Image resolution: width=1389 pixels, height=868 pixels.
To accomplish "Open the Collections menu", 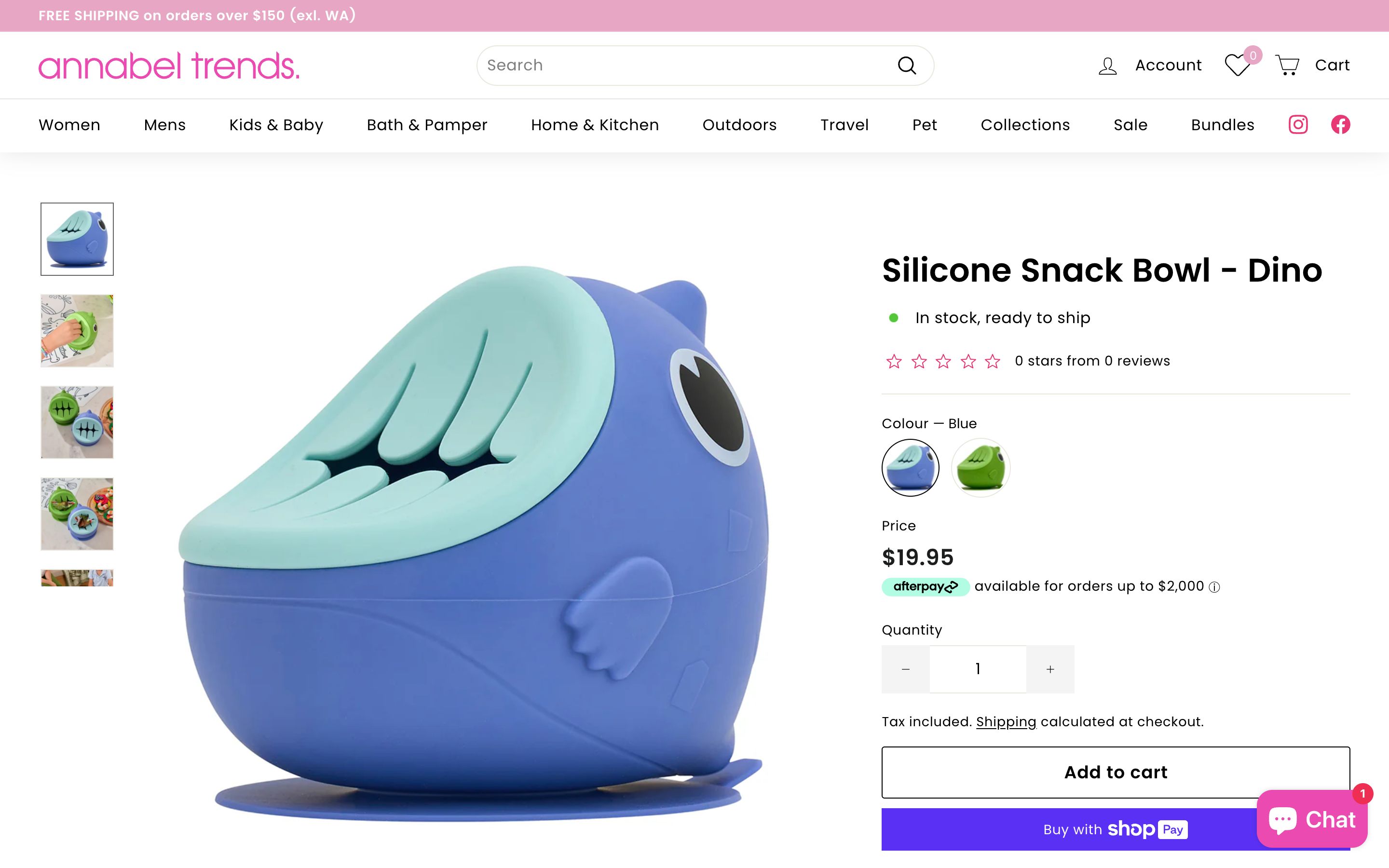I will pos(1025,124).
